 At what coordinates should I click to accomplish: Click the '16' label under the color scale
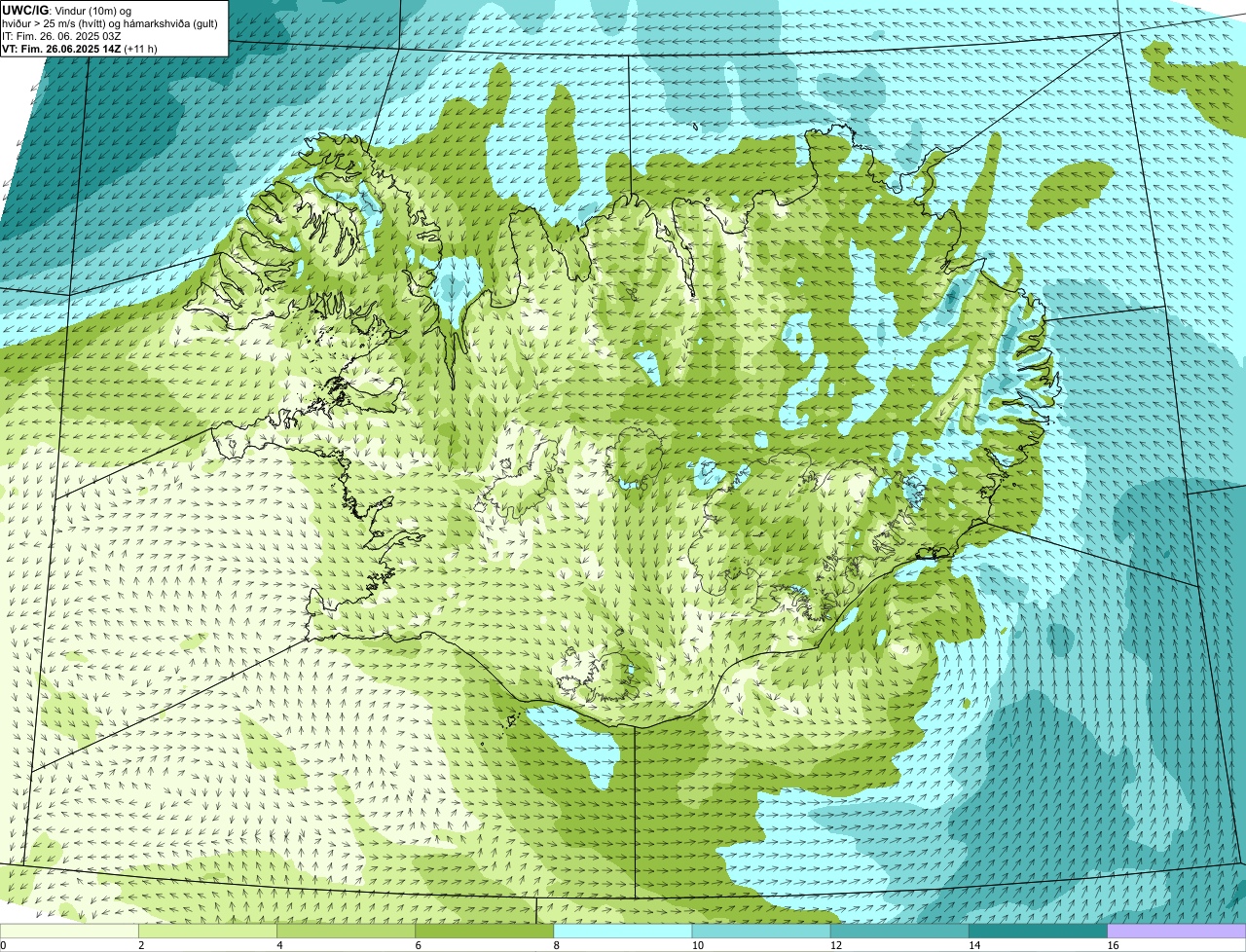click(x=1112, y=945)
